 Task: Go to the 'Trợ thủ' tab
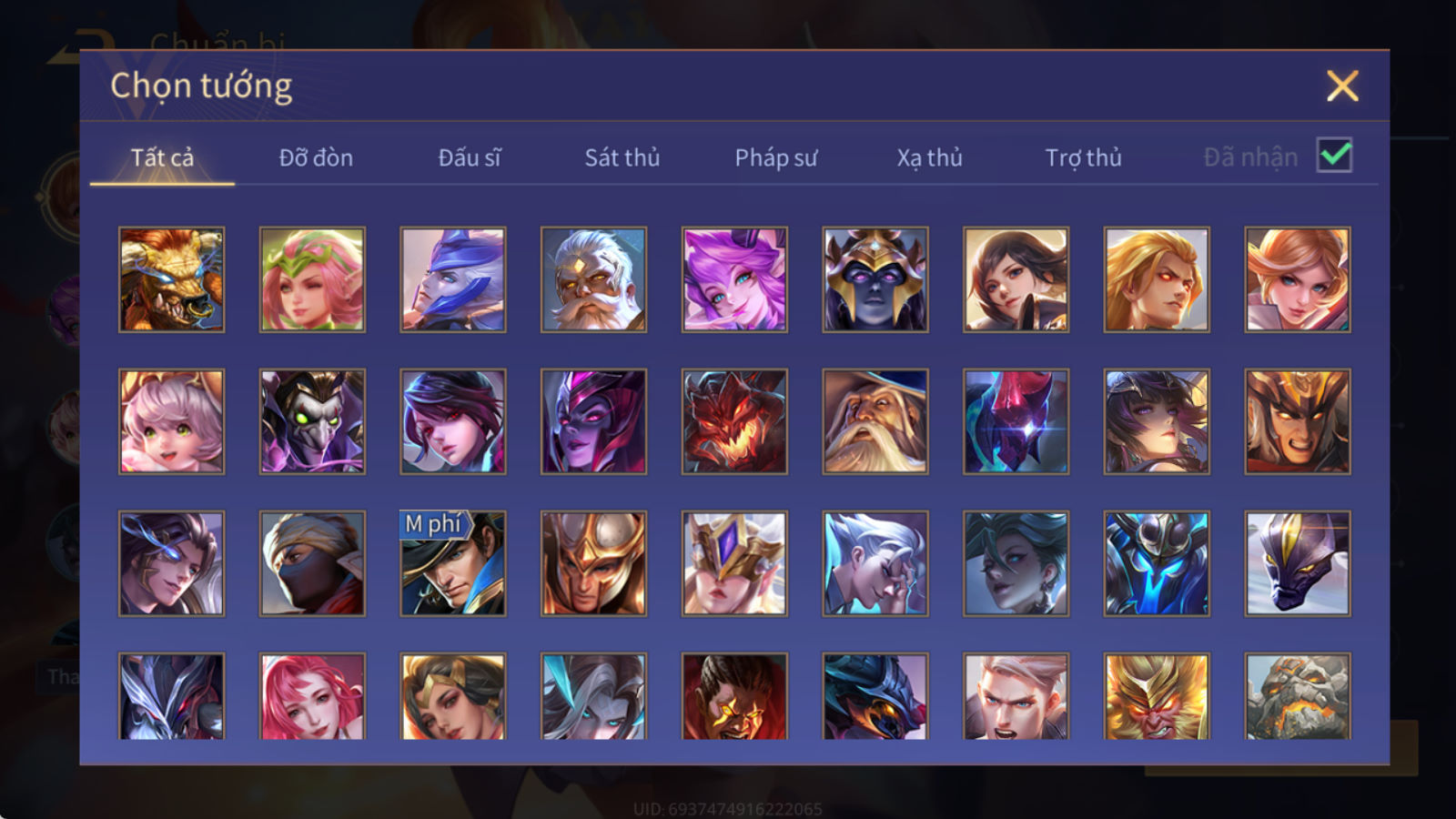[x=1083, y=157]
